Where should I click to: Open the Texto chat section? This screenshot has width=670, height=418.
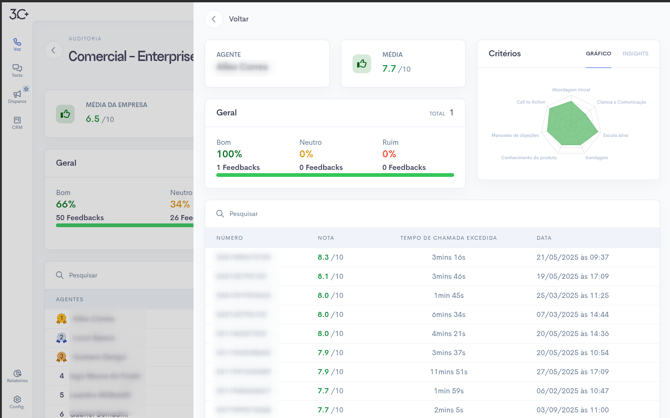pyautogui.click(x=17, y=70)
